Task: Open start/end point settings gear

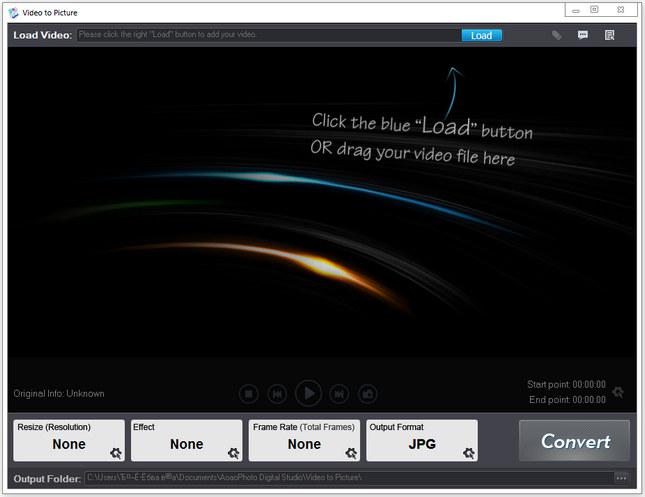Action: [617, 392]
